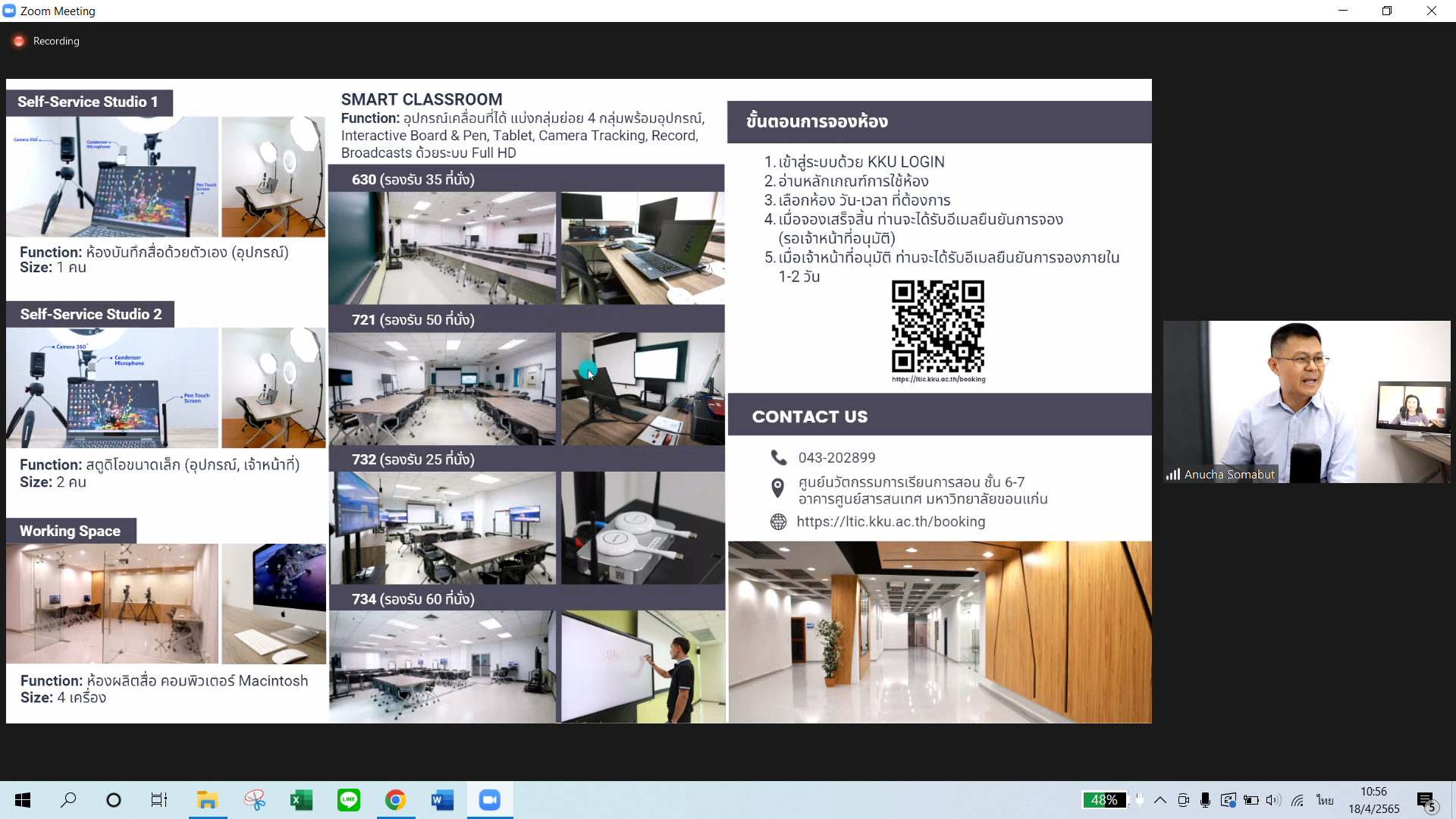The height and width of the screenshot is (819, 1456).
Task: Open notification center with 5 notifications
Action: [1426, 801]
